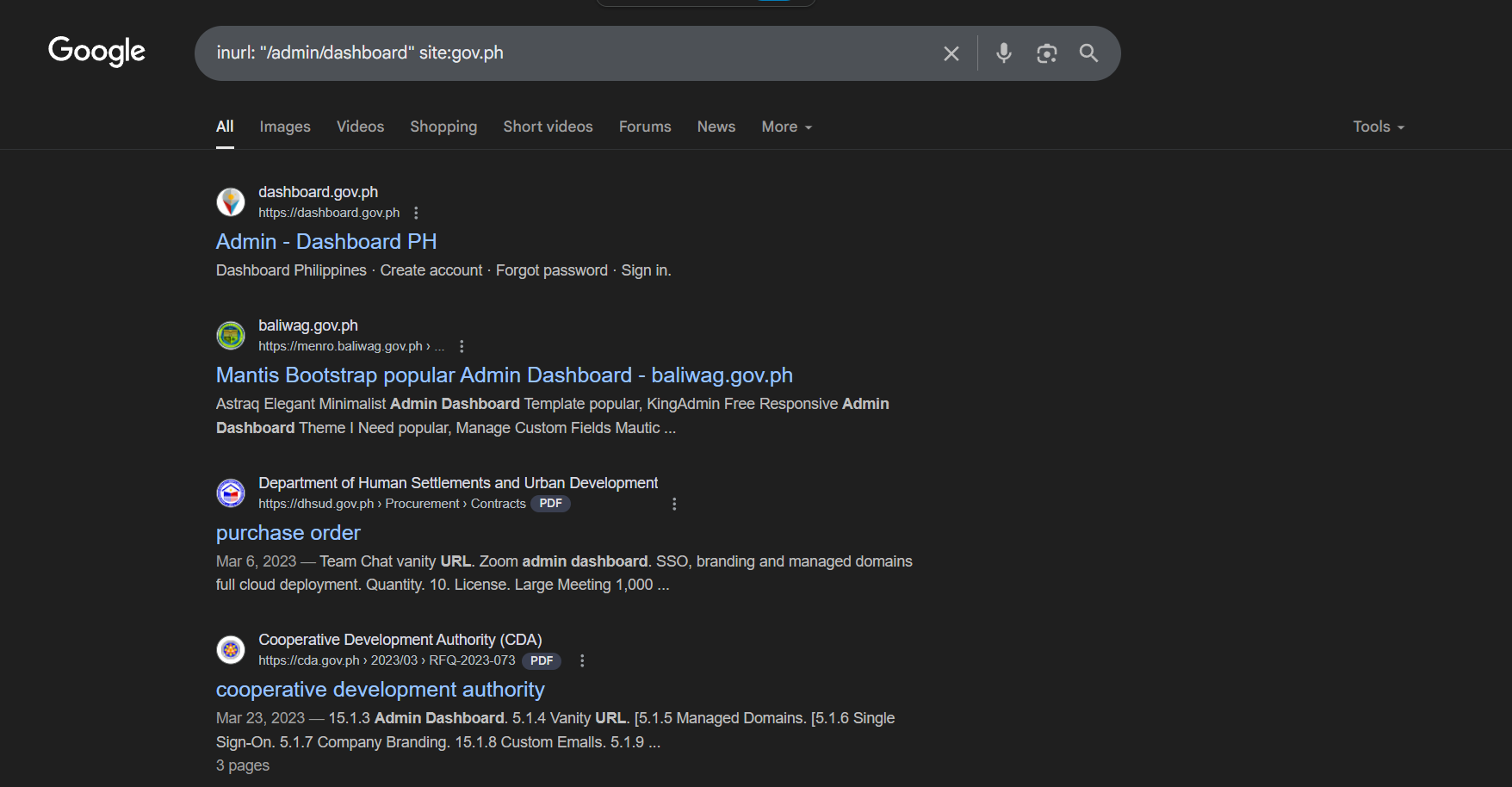This screenshot has height=787, width=1512.
Task: Open search by image camera icon
Action: coord(1047,53)
